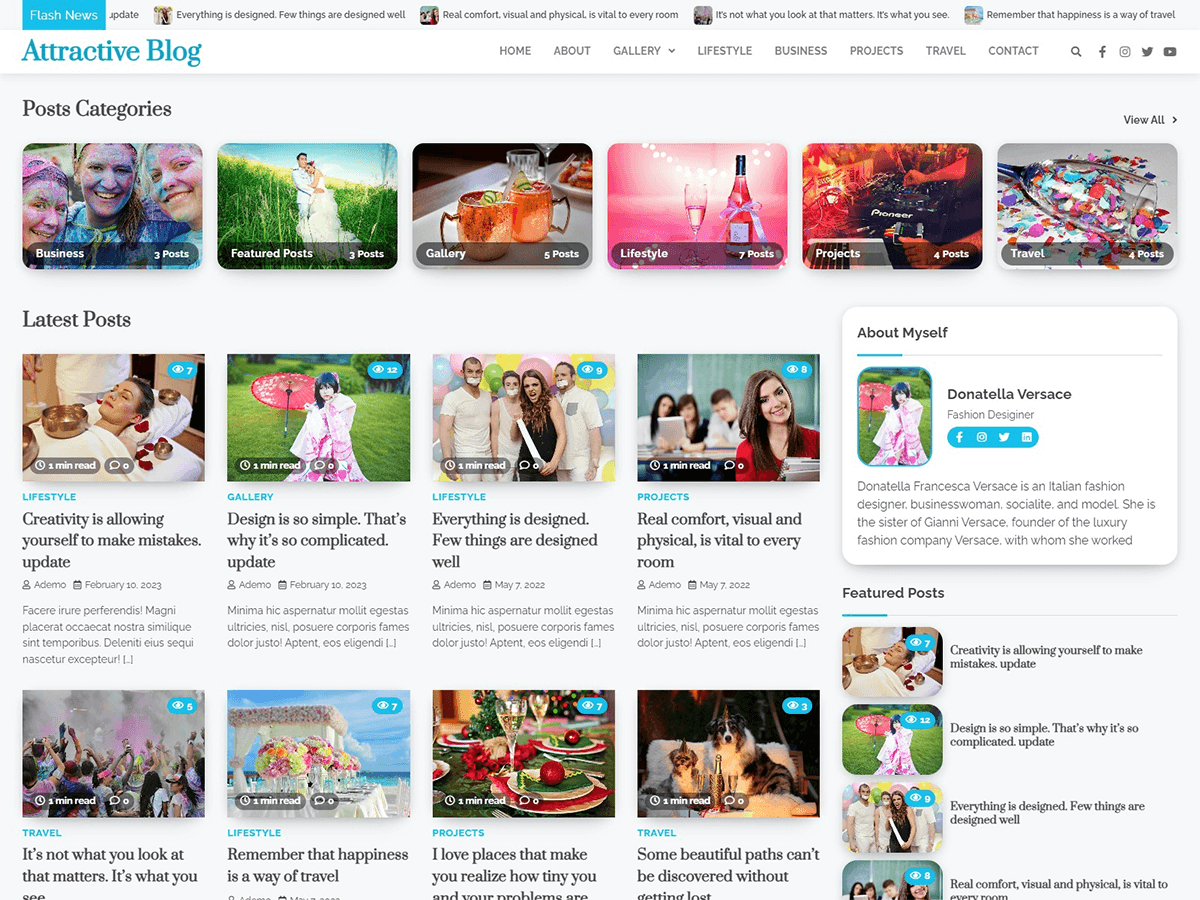
Task: Open the post 'Everything is designed. Few things are designed well'
Action: (516, 540)
